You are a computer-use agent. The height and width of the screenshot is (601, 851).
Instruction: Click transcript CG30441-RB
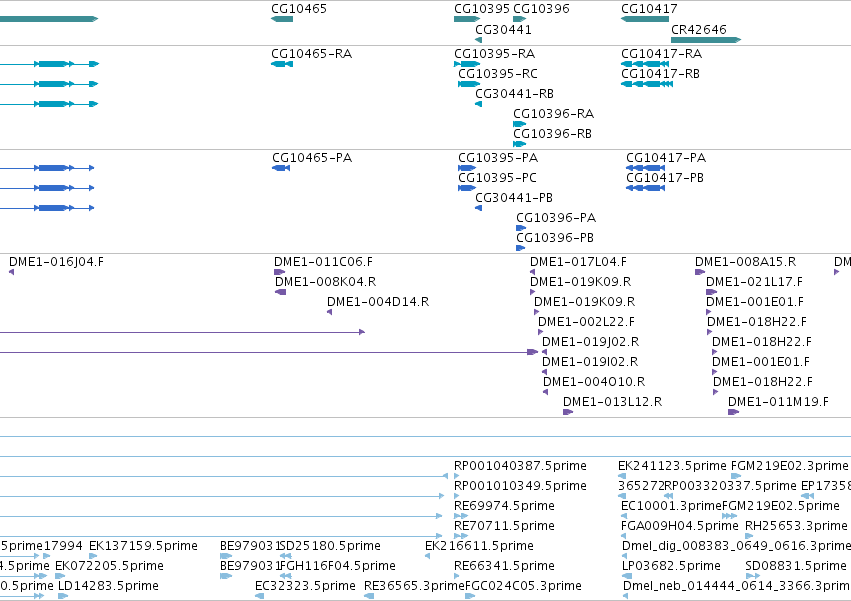(x=514, y=94)
